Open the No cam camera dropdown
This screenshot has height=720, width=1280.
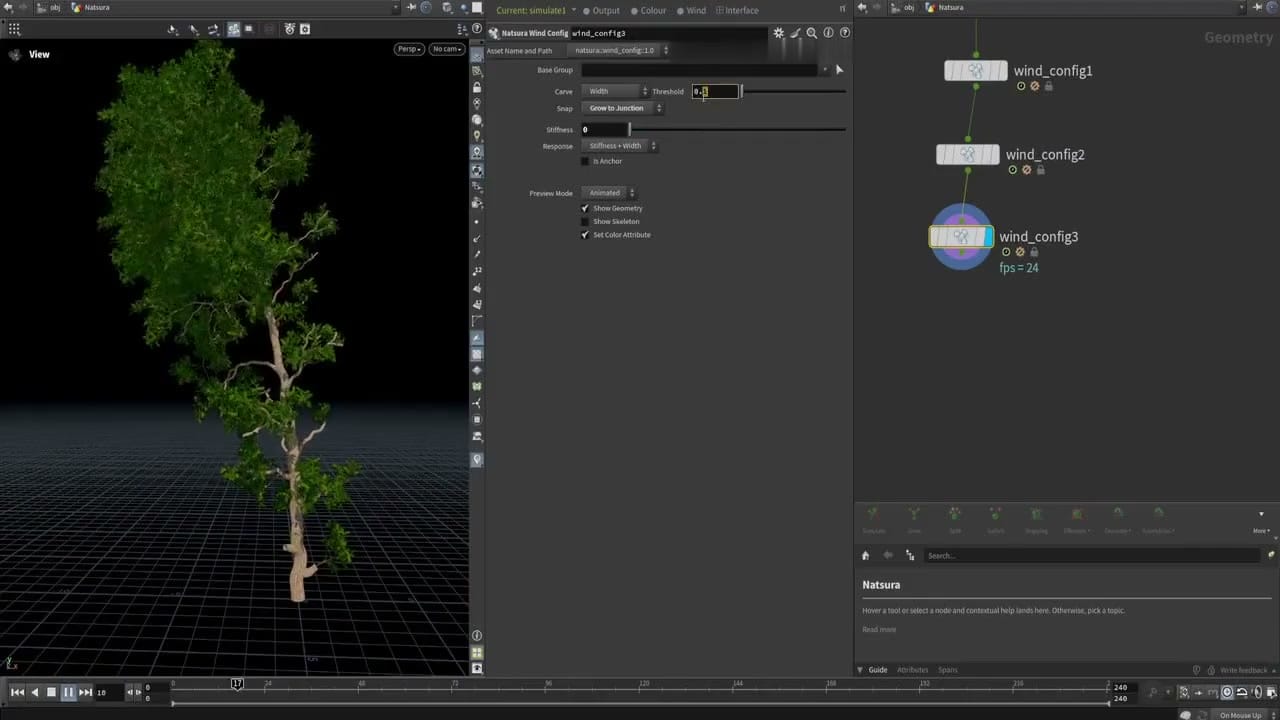click(447, 49)
